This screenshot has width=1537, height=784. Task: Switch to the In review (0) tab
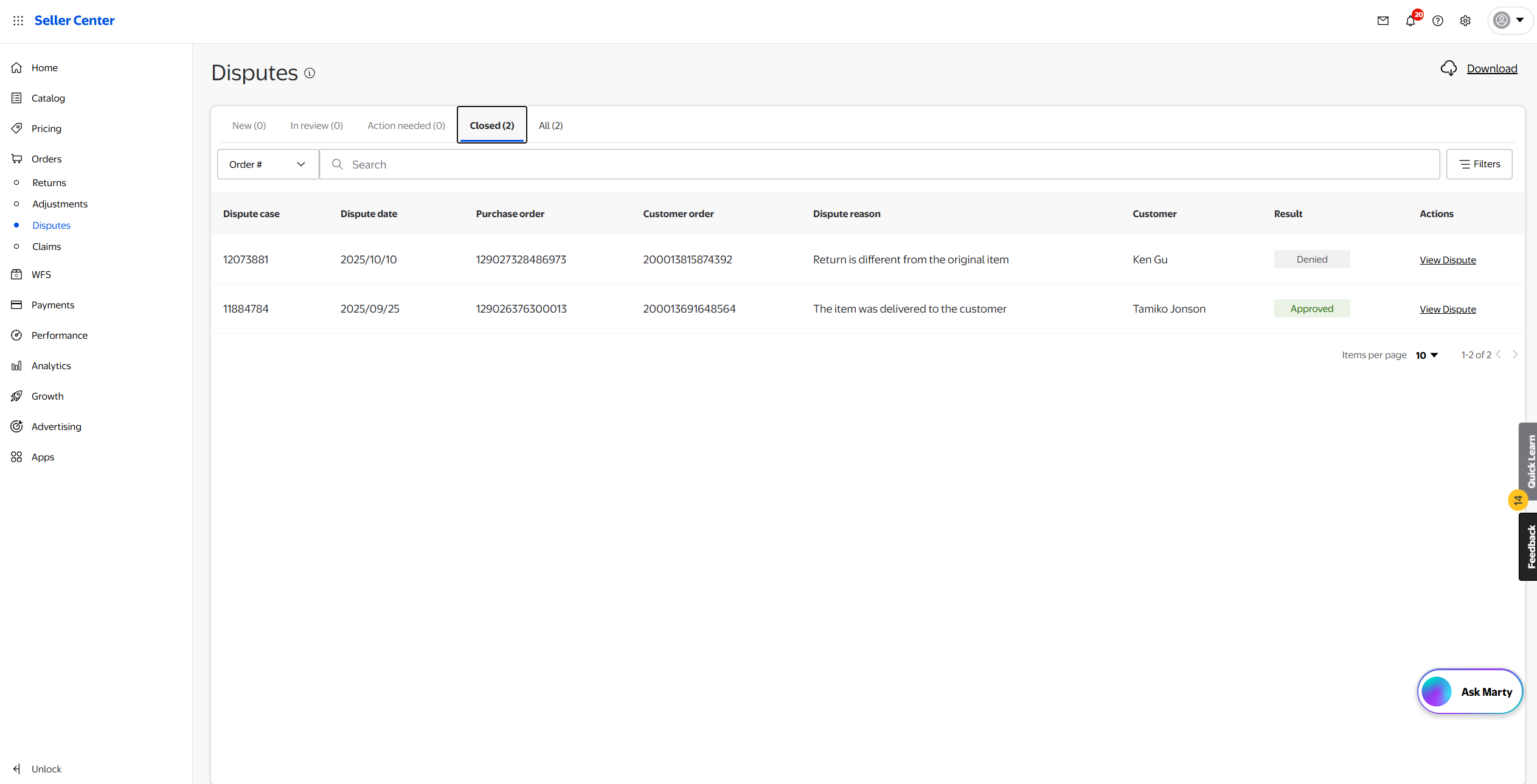point(316,125)
